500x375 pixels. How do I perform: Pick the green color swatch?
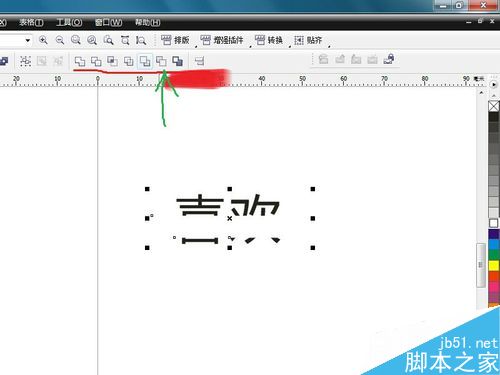pyautogui.click(x=494, y=255)
